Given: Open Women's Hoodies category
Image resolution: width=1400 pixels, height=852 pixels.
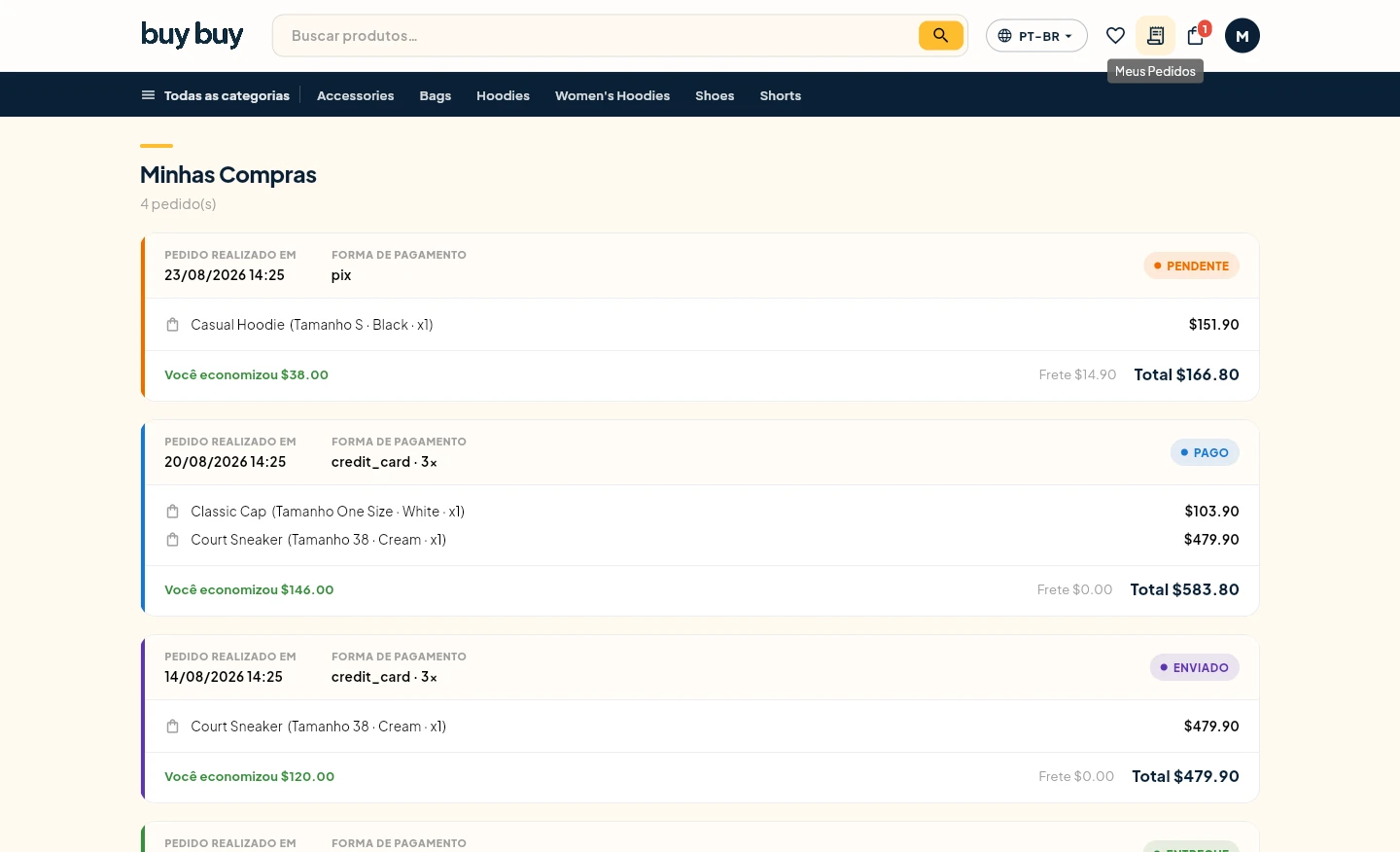Looking at the screenshot, I should pos(612,95).
